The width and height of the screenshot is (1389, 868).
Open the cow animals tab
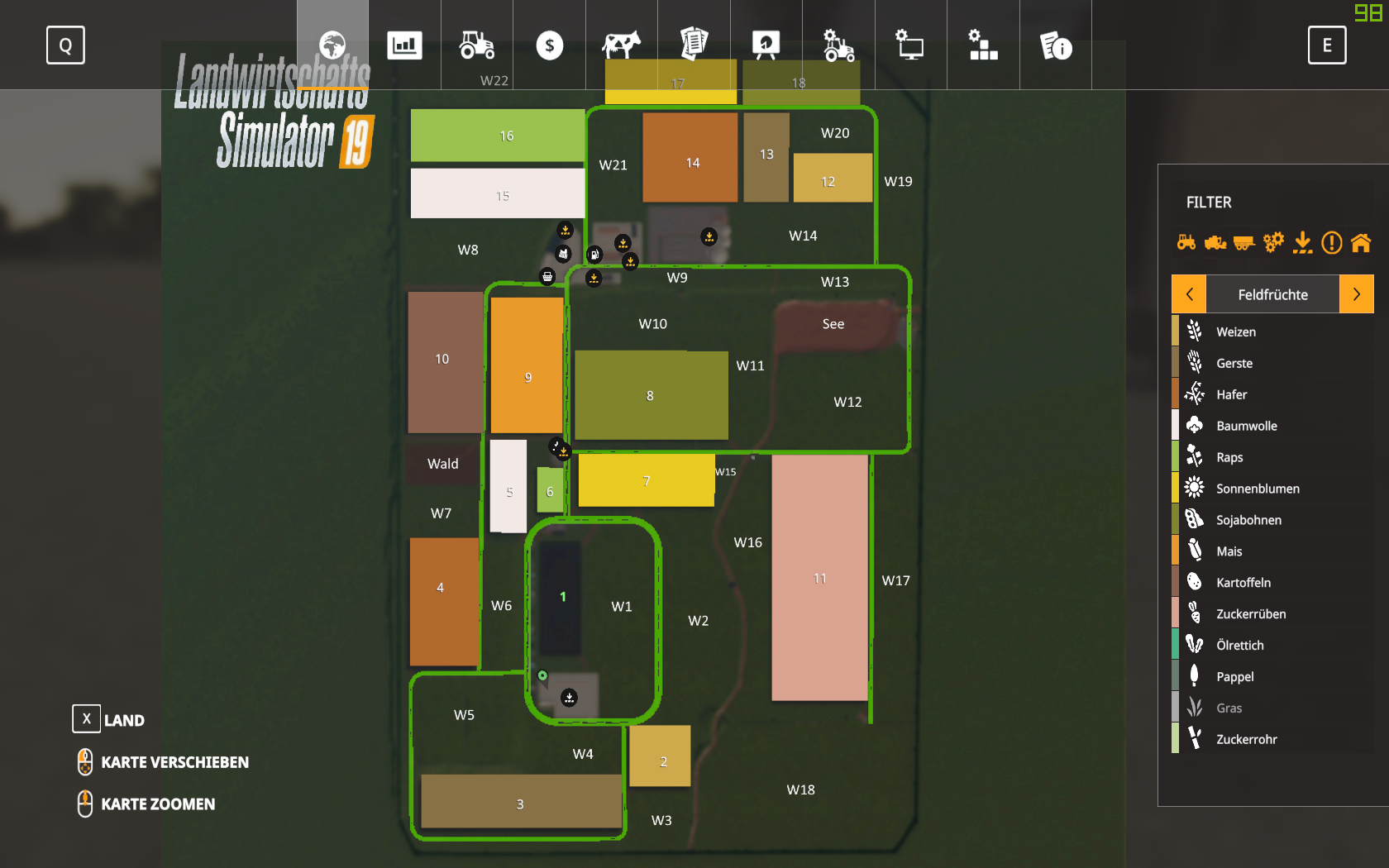(x=622, y=45)
